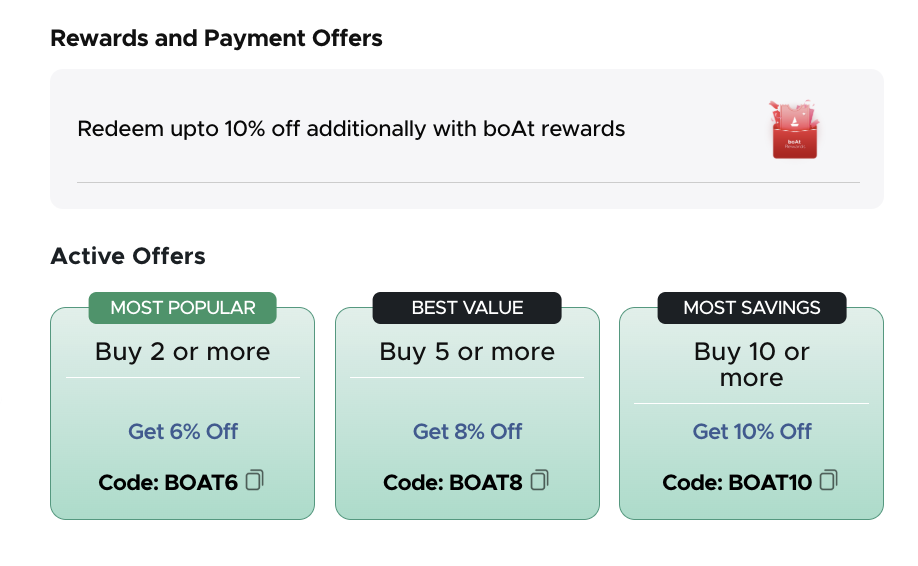Copy the BOAT6 coupon code icon
918x566 pixels.
click(x=255, y=481)
